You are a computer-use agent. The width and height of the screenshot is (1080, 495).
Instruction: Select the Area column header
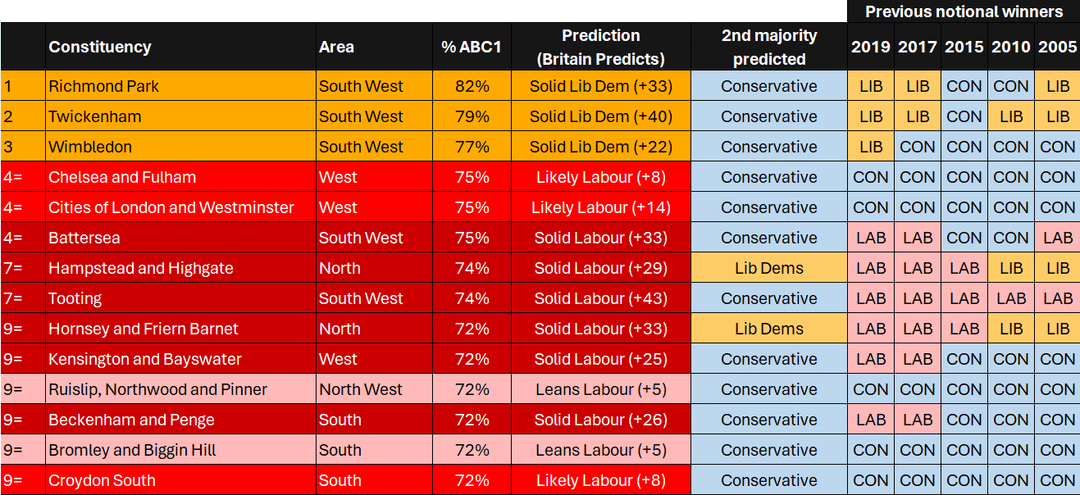click(x=337, y=47)
